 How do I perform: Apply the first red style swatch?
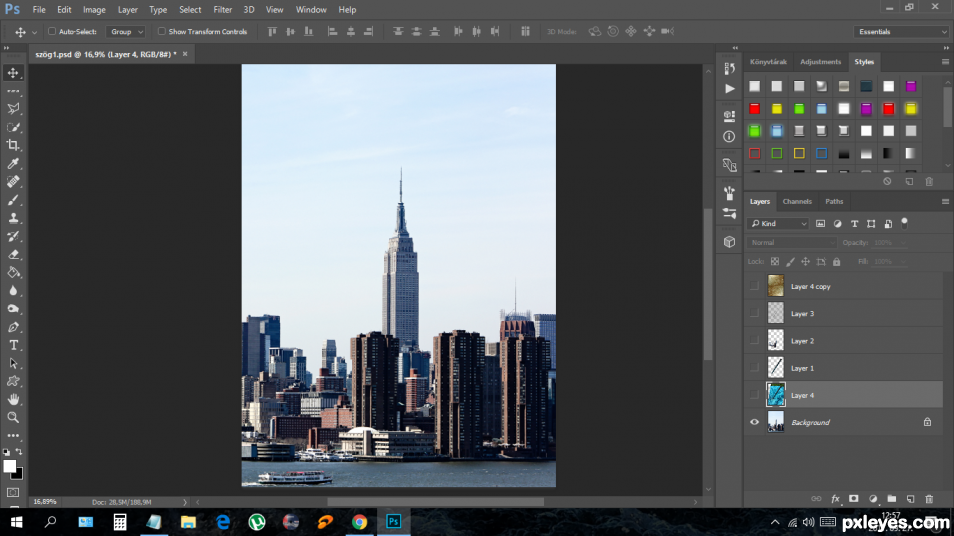pyautogui.click(x=754, y=109)
